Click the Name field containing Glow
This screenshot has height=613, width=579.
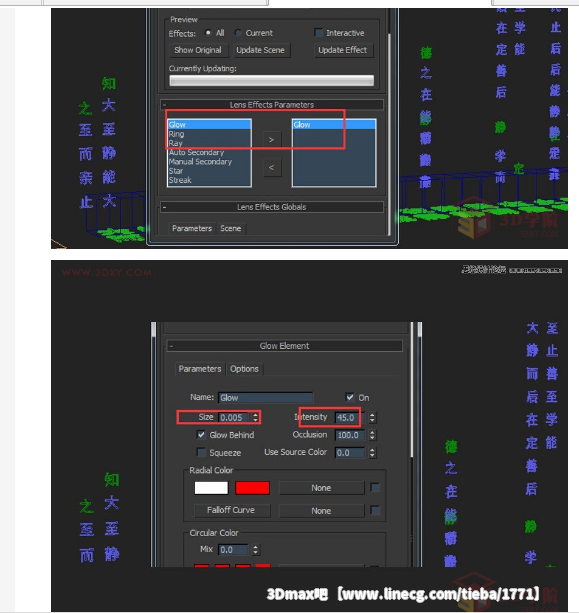265,398
